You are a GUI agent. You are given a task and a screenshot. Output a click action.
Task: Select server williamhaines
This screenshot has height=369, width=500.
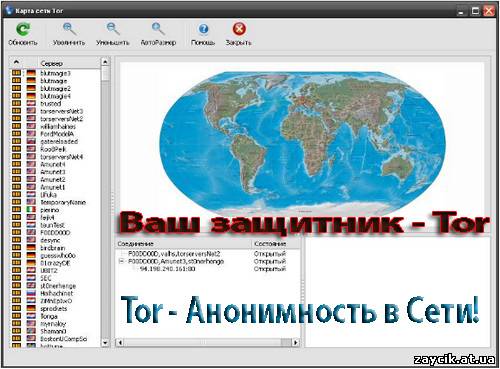tap(58, 126)
